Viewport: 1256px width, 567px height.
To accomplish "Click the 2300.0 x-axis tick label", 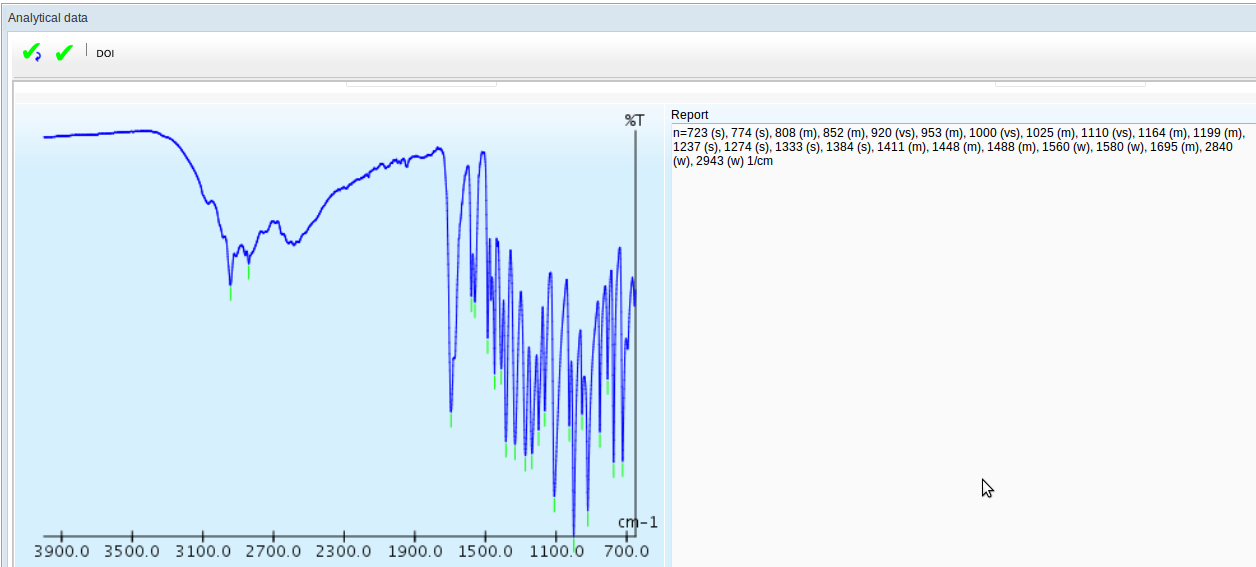I will coord(343,551).
